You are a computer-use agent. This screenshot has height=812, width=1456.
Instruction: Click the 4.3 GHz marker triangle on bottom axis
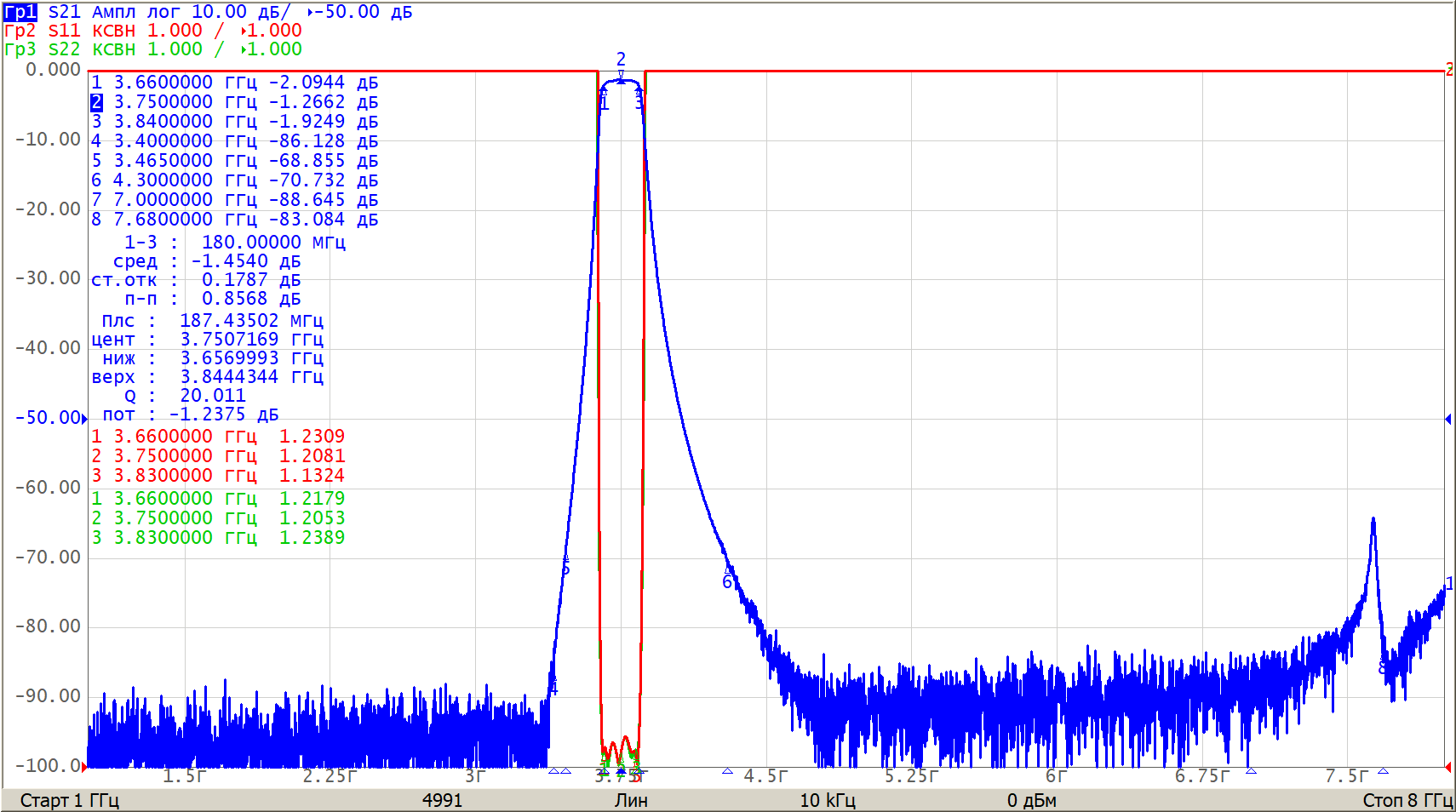727,771
